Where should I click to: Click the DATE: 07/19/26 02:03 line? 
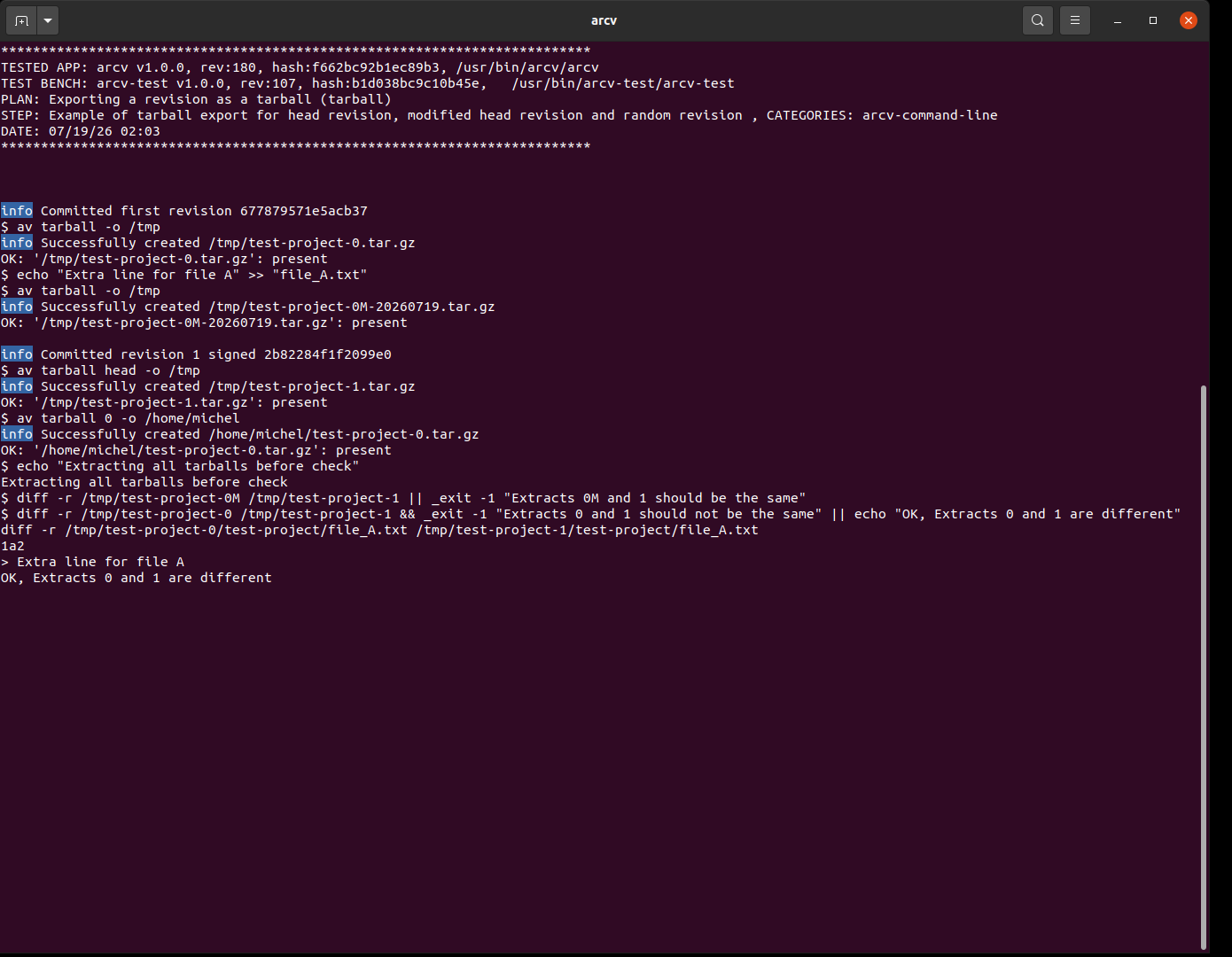pyautogui.click(x=81, y=131)
